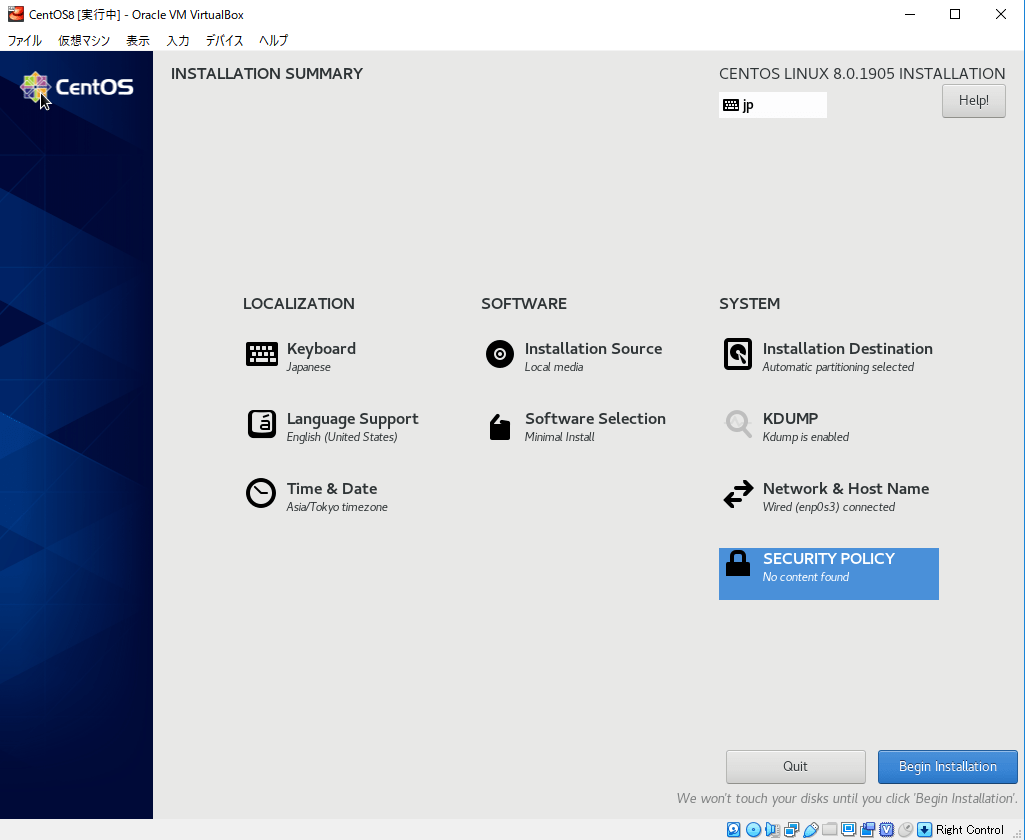1025x840 pixels.
Task: Click the Language Support character icon
Action: (x=261, y=424)
